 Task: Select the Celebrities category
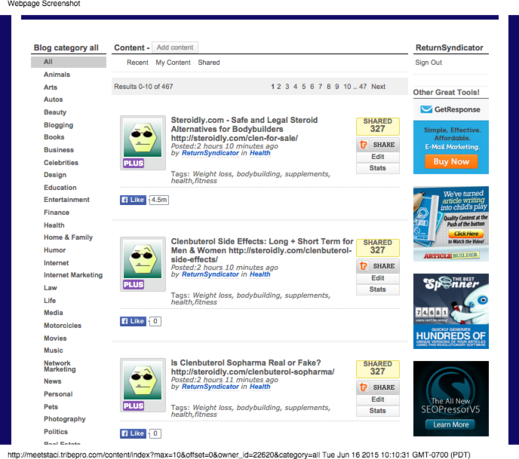(61, 163)
